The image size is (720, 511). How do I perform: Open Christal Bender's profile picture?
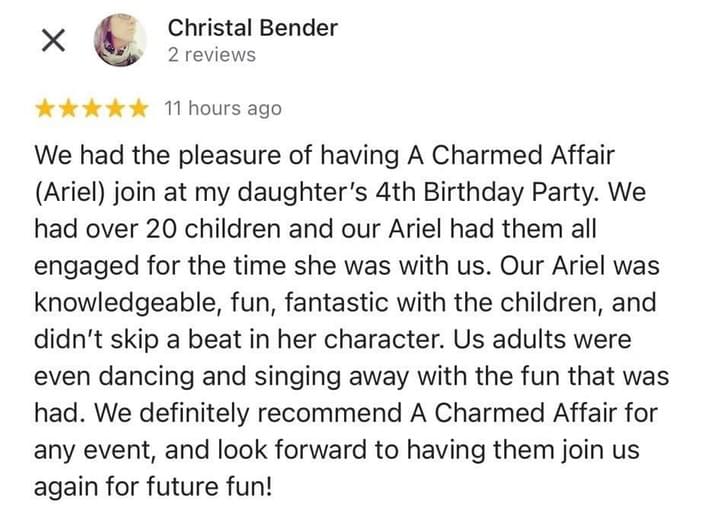pos(120,40)
